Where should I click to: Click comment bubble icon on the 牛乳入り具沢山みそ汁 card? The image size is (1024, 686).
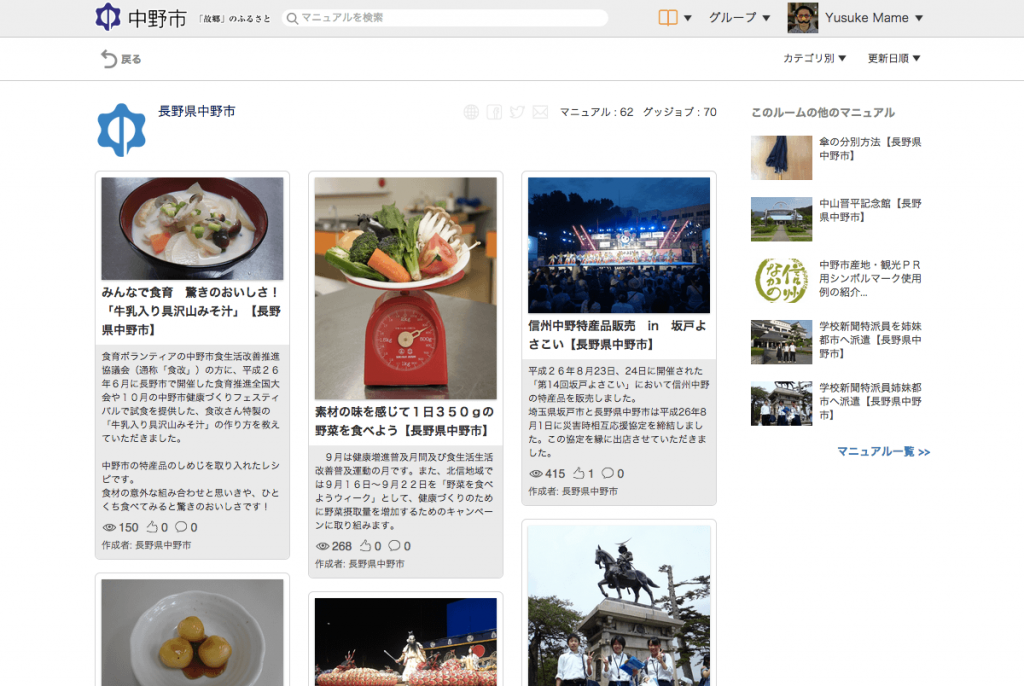(181, 527)
